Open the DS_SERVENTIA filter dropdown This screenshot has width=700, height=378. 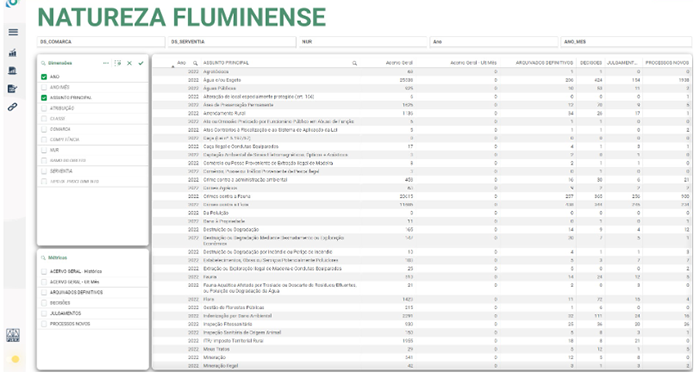(x=232, y=42)
